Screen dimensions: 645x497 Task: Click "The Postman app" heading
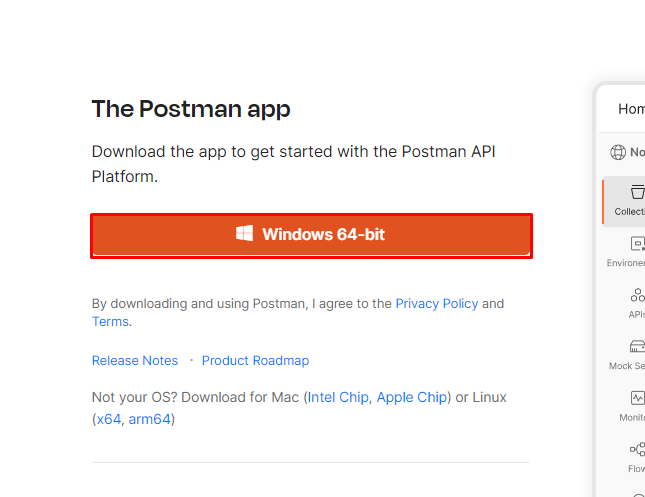pos(191,109)
